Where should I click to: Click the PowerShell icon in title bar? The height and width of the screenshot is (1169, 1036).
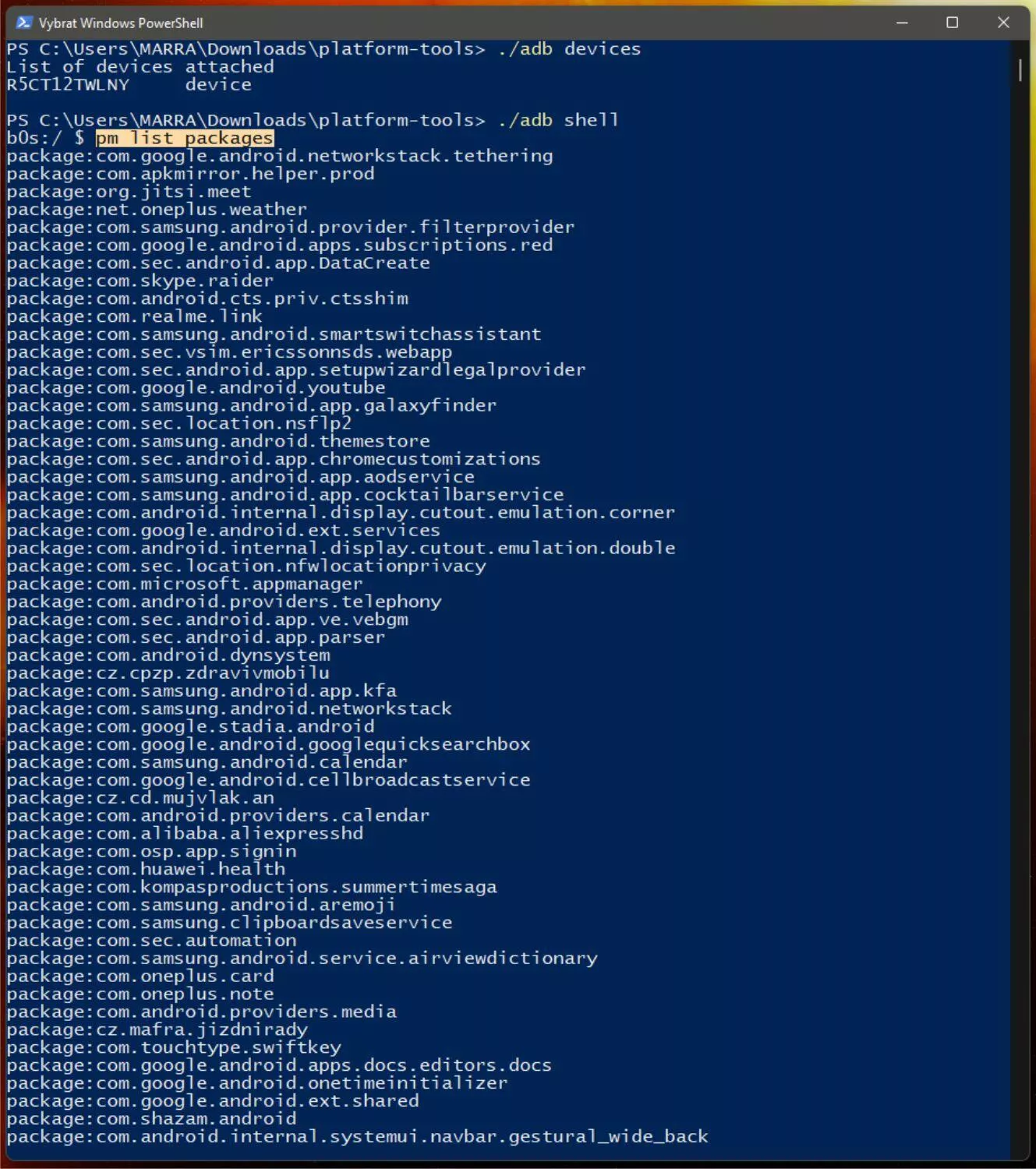[23, 23]
